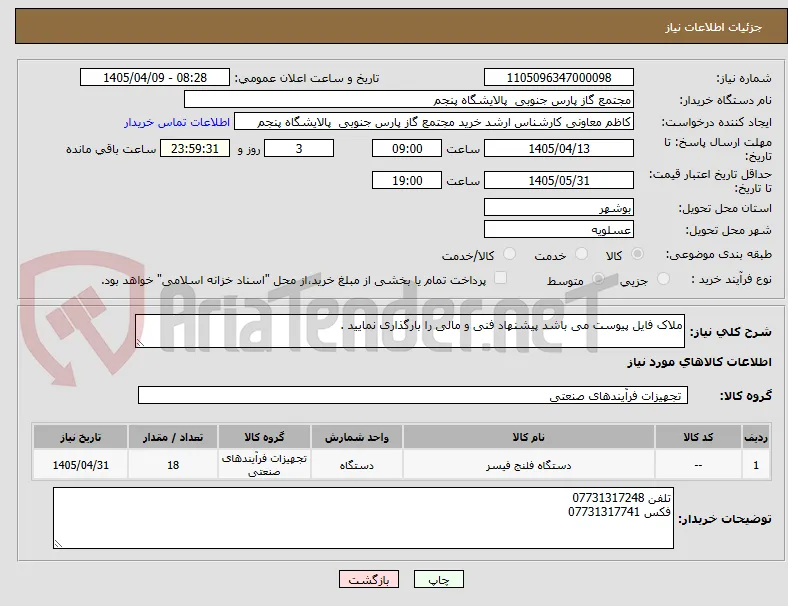Image resolution: width=788 pixels, height=606 pixels.
Task: Select the جزیی purchase type radio
Action: pos(663,279)
